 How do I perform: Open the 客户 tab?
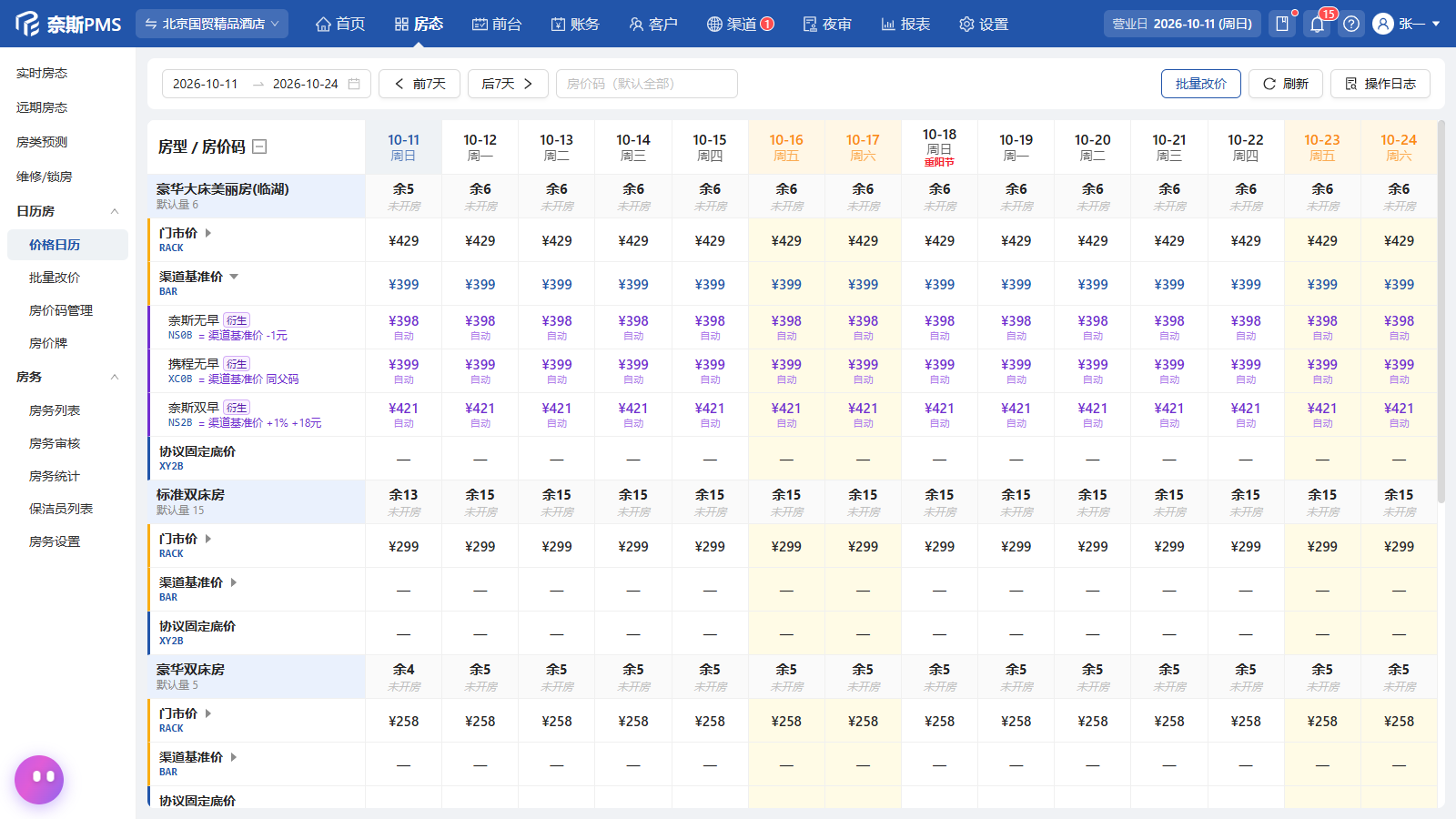coord(653,24)
